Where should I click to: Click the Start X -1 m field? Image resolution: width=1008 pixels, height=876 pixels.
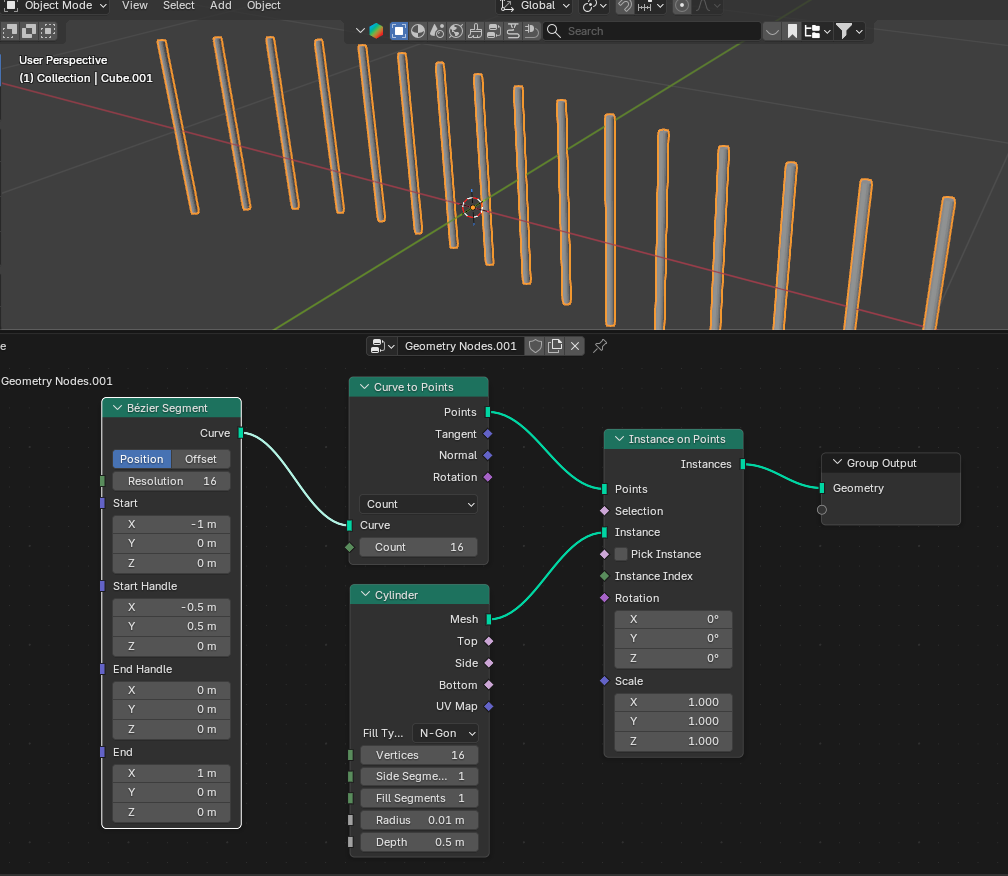click(172, 524)
